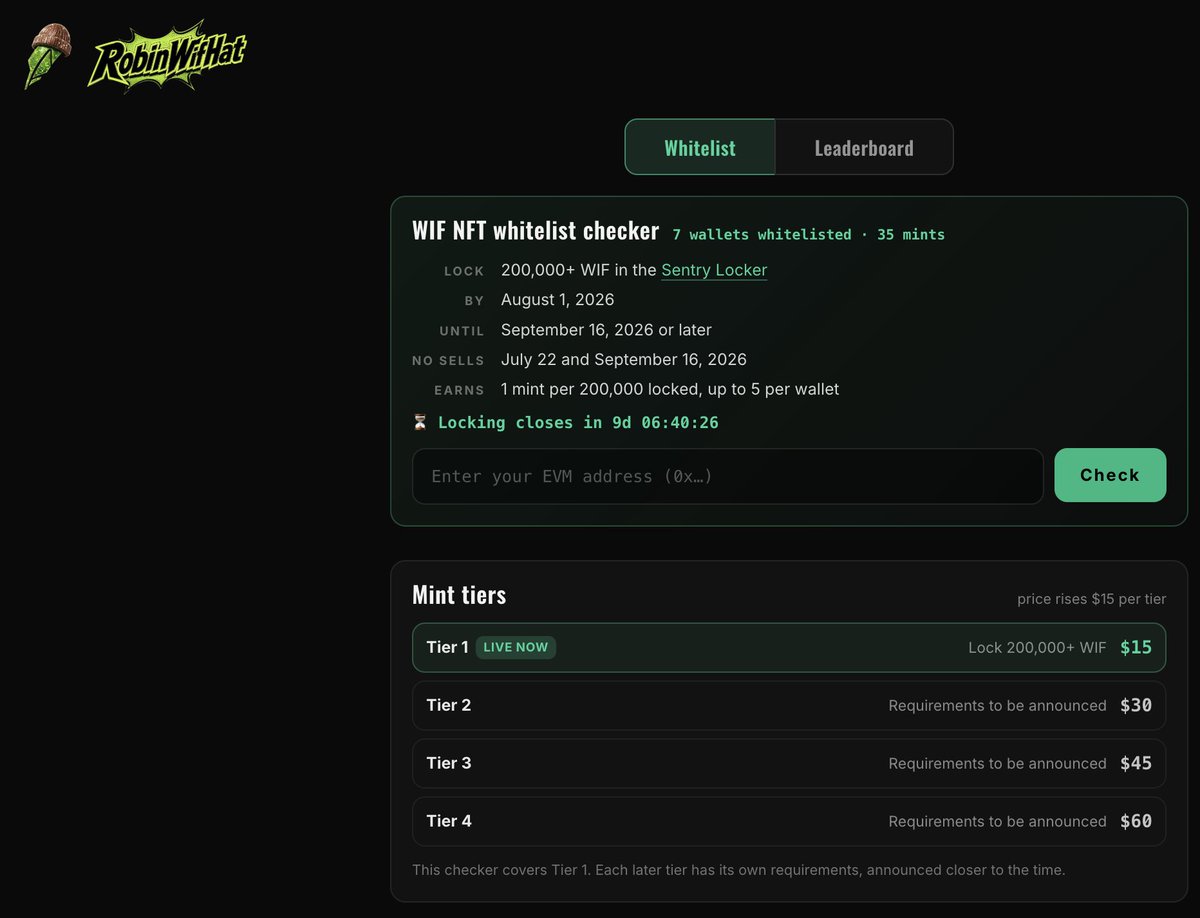
Task: Select the Tier 1 row
Action: 789,647
